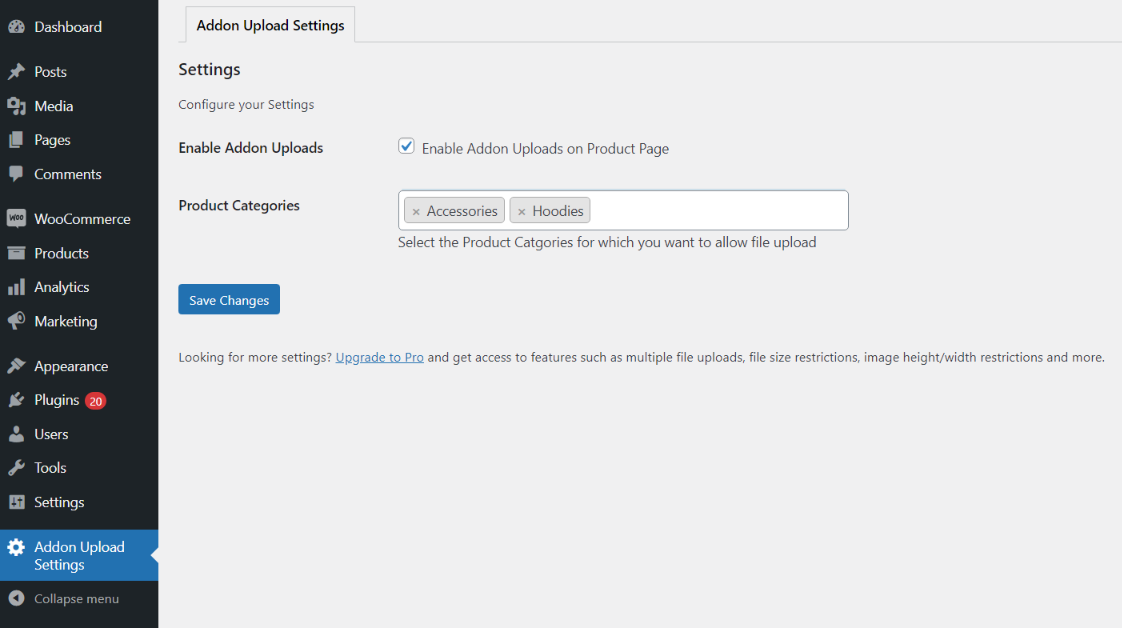Open Media via its sidebar icon
1122x628 pixels.
[16, 106]
